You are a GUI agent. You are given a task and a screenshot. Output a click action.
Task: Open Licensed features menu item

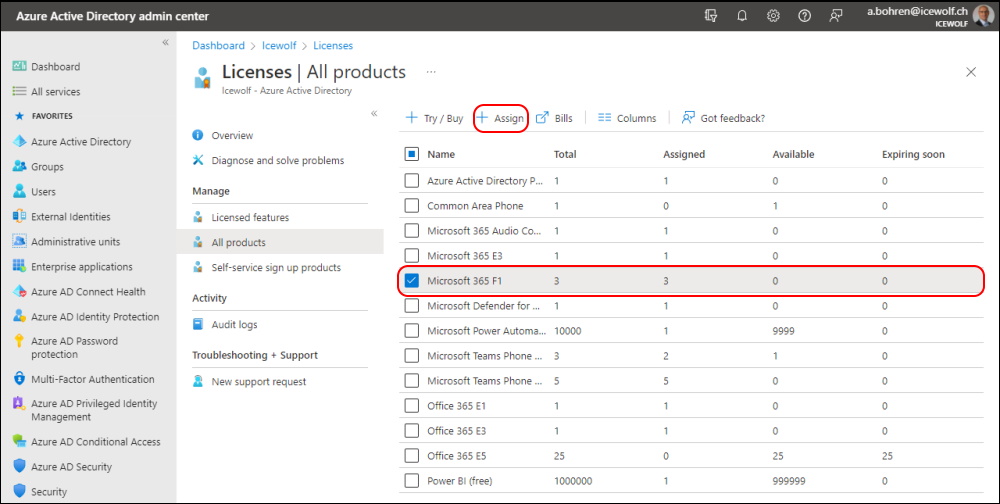[250, 218]
